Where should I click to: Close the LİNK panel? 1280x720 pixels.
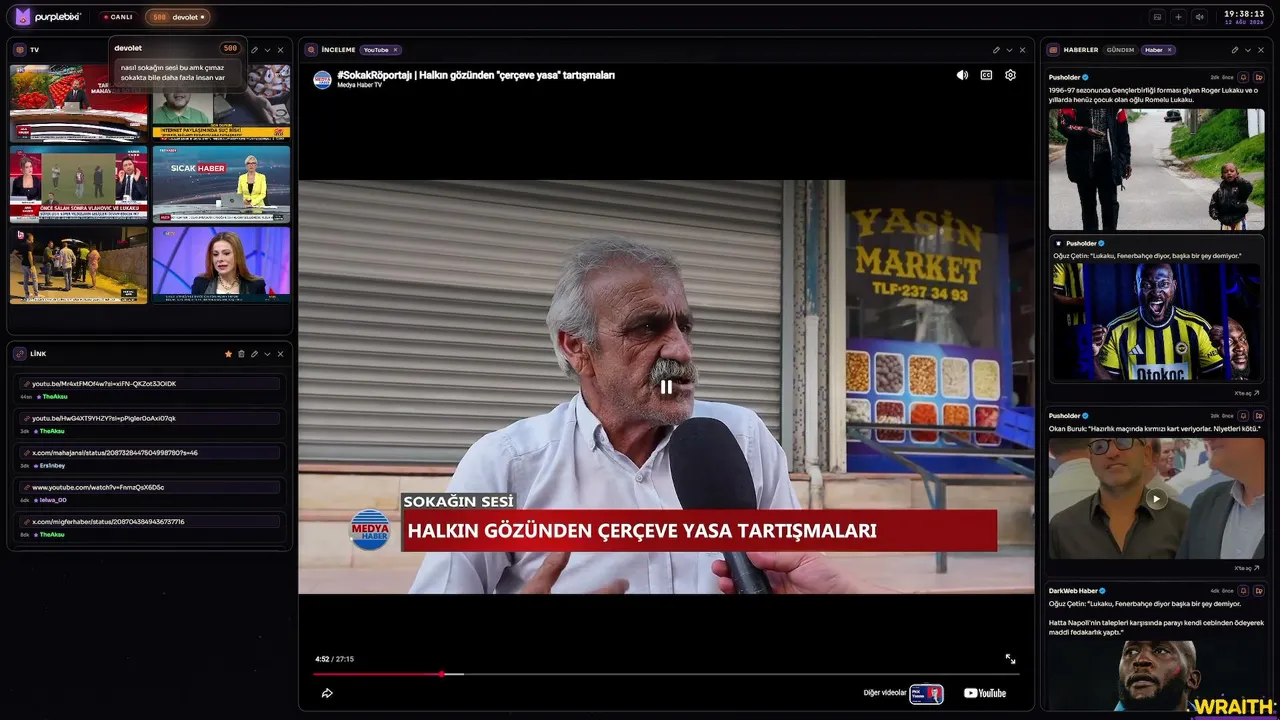[x=280, y=354]
